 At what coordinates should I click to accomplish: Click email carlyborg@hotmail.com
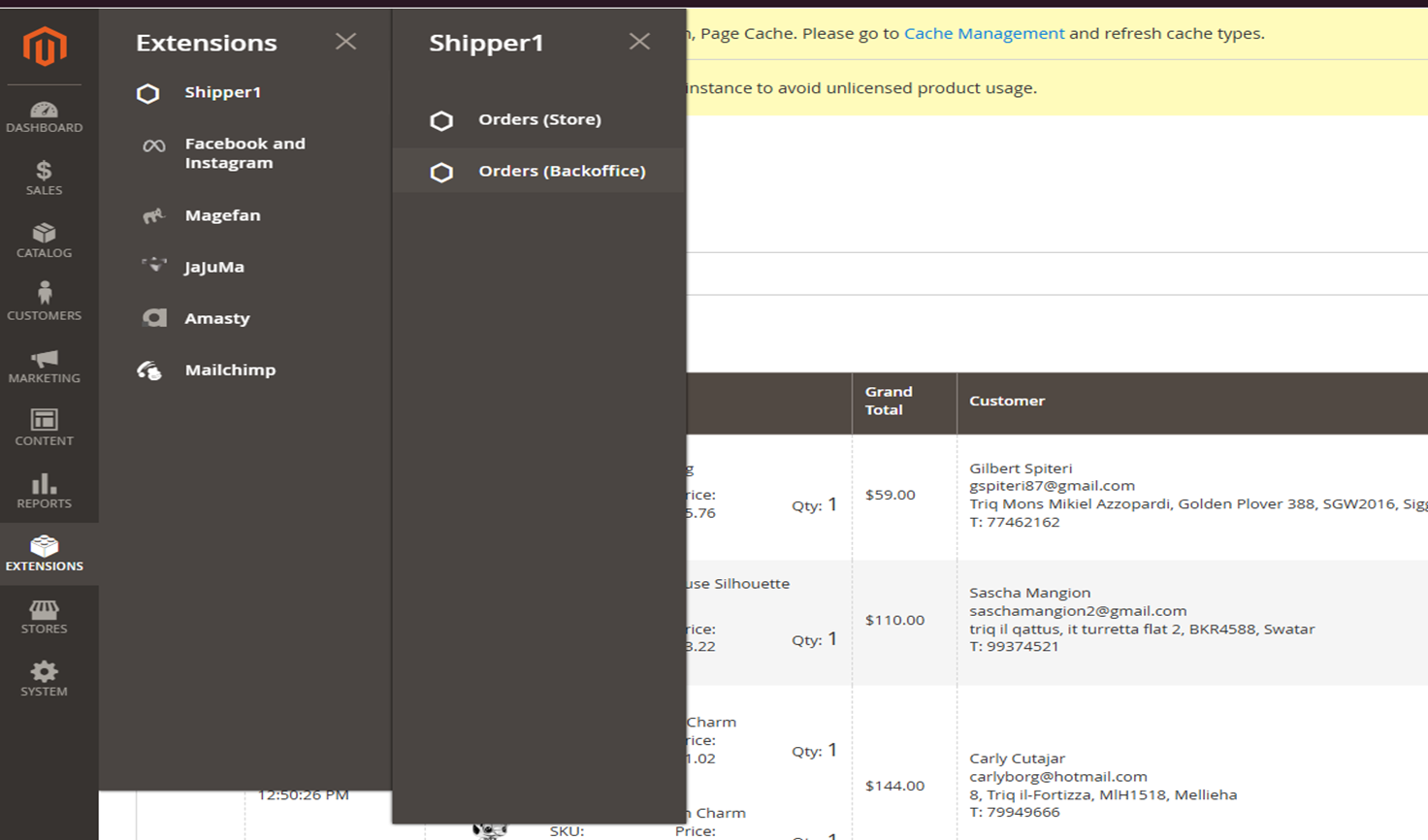tap(1058, 777)
